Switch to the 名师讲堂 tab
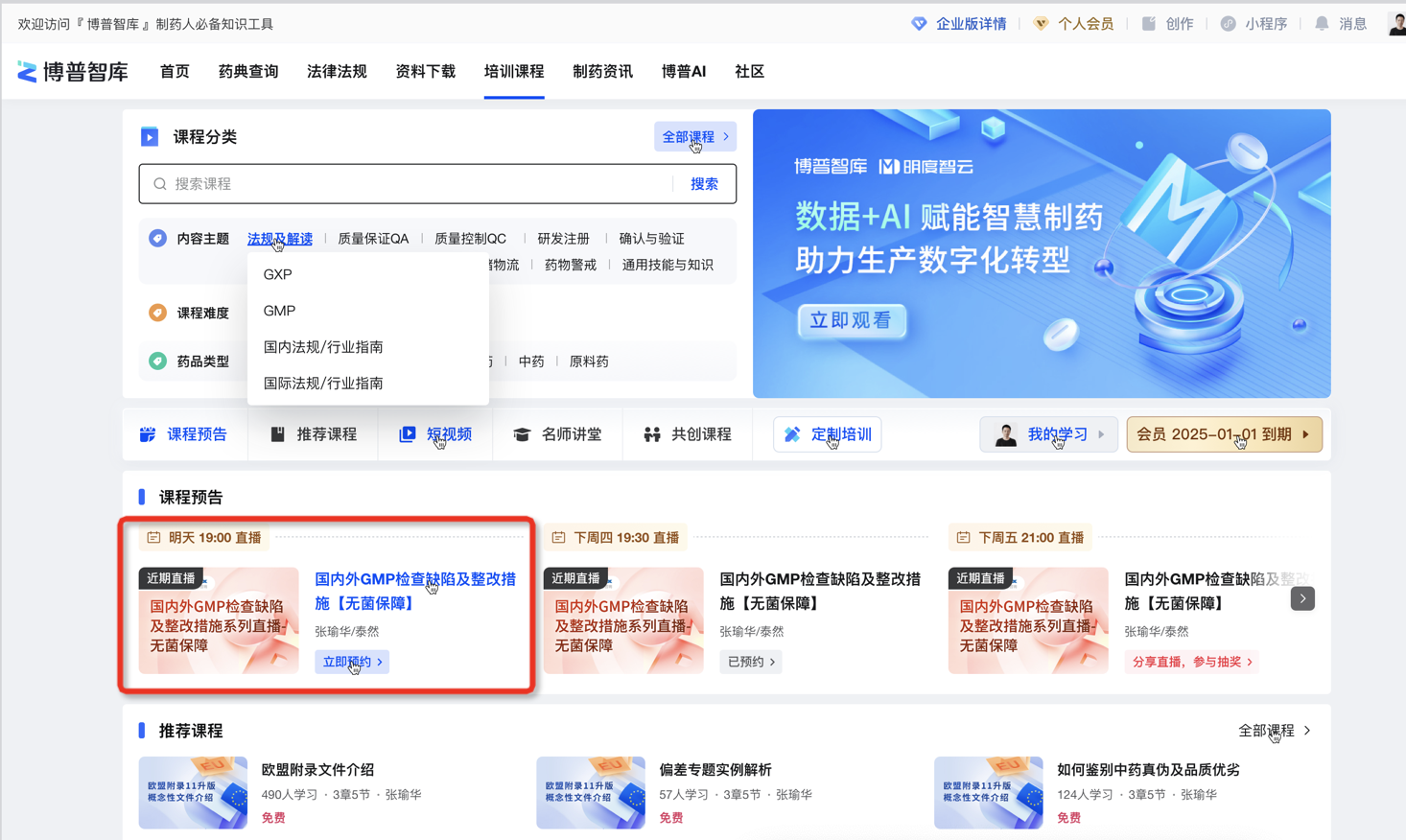Image resolution: width=1406 pixels, height=840 pixels. coord(557,434)
